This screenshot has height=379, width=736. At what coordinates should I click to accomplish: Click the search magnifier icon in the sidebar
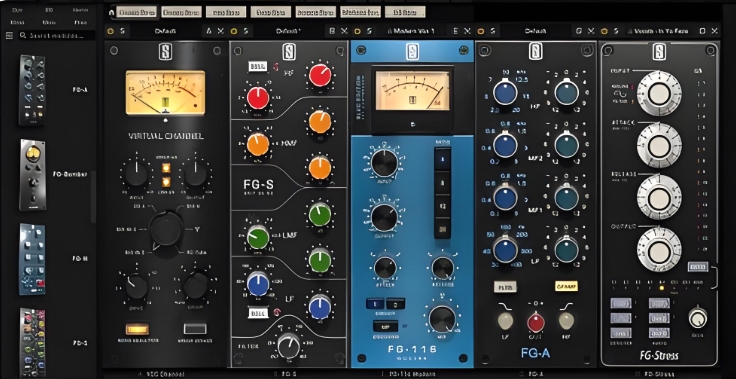(23, 35)
